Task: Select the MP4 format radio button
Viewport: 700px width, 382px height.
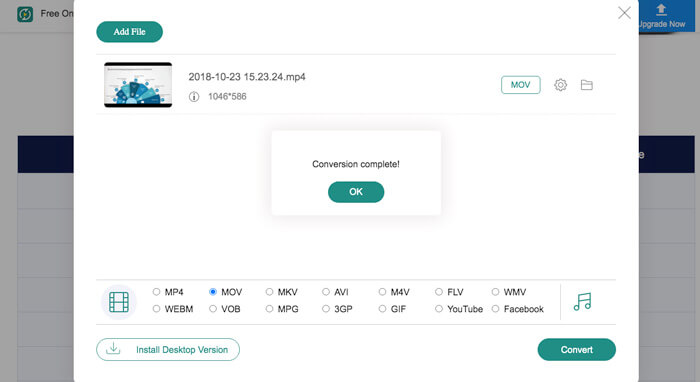Action: coord(156,292)
